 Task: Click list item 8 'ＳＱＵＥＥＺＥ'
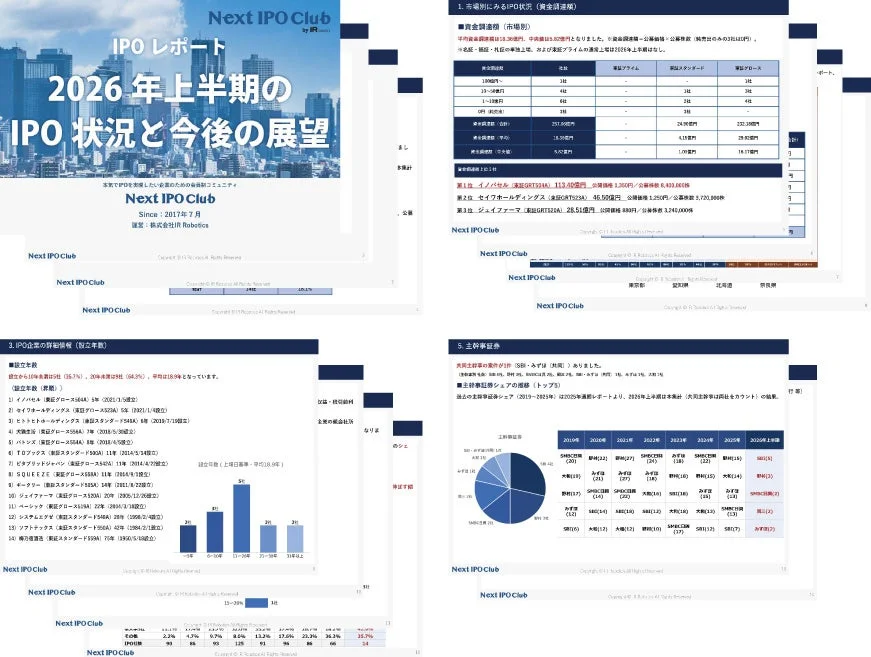[79, 474]
